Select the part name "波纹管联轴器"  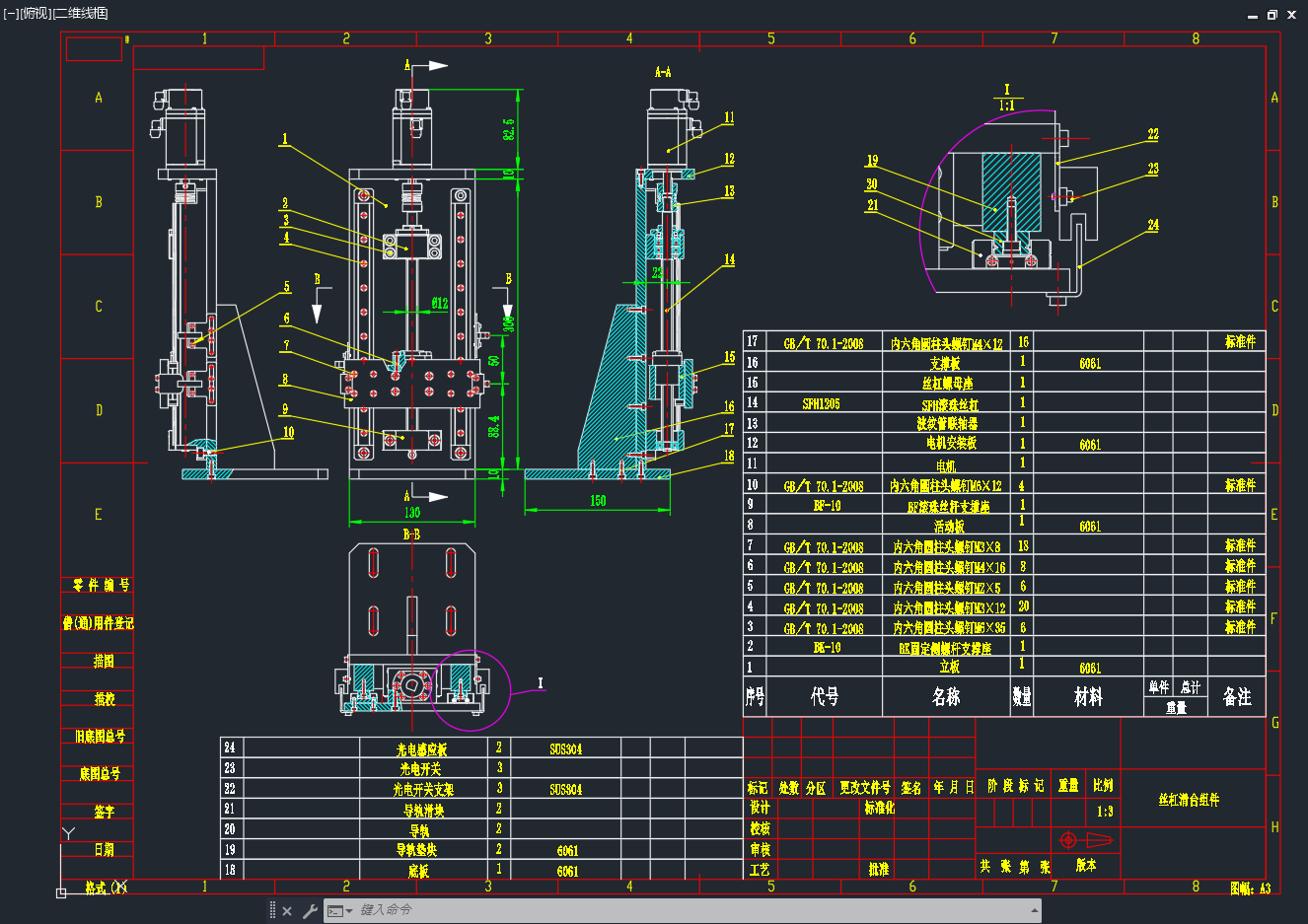tap(947, 424)
